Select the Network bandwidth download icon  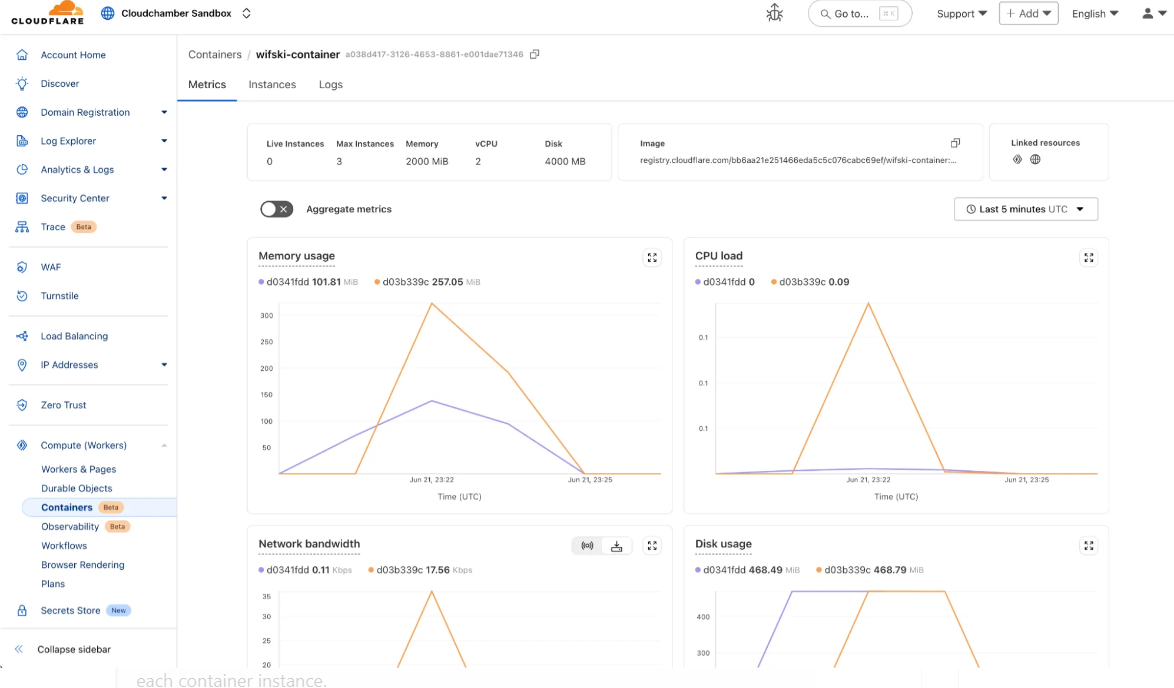tap(616, 546)
